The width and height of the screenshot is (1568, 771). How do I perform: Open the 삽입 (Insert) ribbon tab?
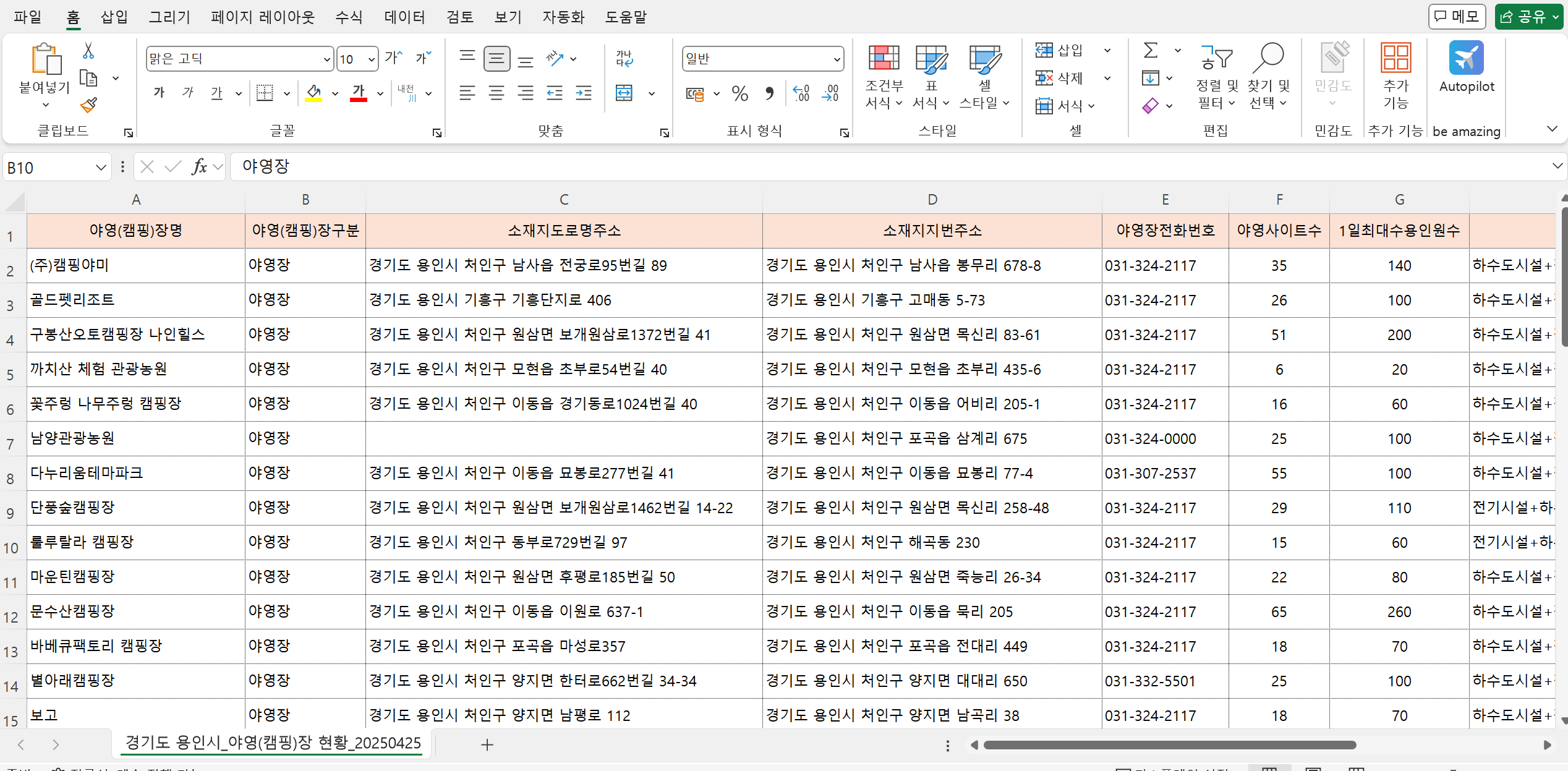coord(114,17)
